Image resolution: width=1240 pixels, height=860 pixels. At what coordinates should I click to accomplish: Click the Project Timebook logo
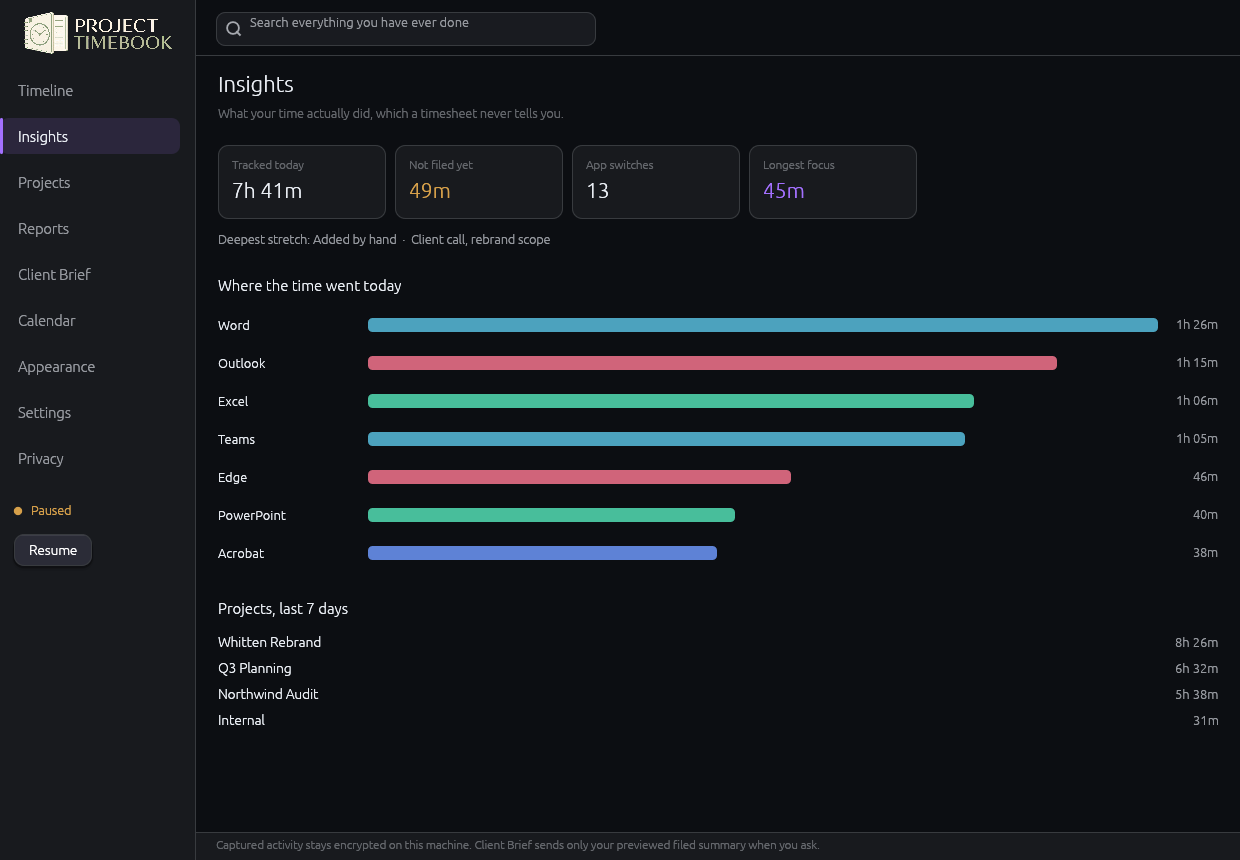98,33
